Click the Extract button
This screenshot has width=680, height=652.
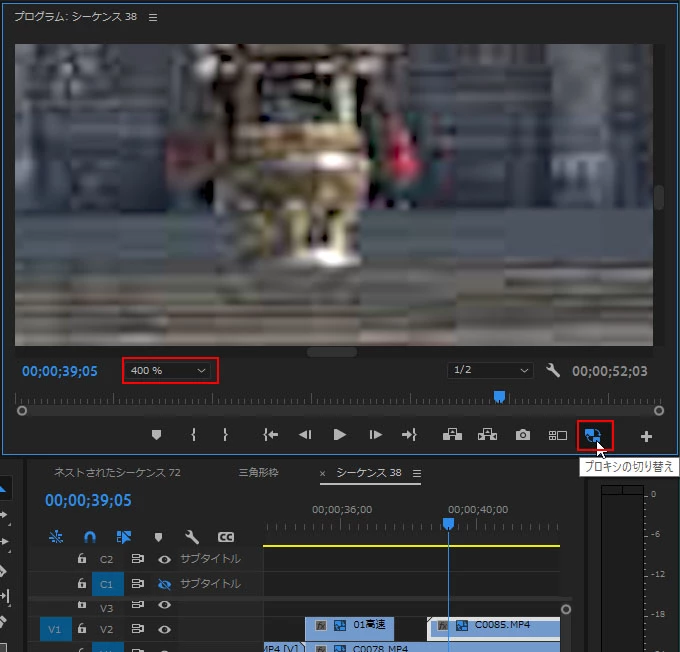(x=487, y=435)
